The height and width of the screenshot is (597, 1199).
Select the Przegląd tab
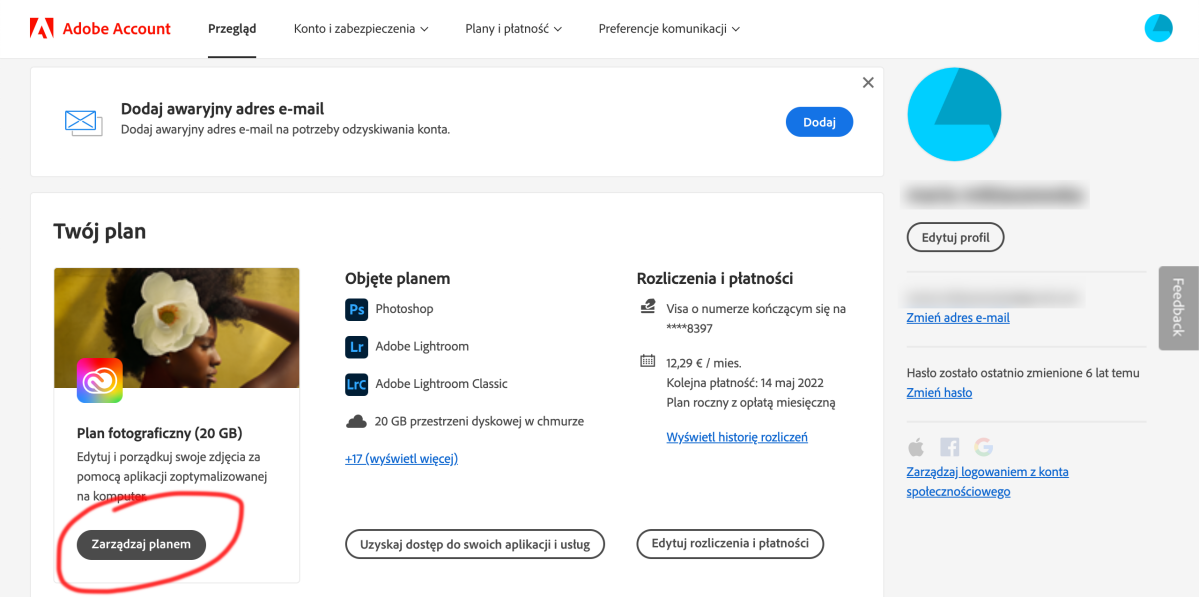(232, 29)
